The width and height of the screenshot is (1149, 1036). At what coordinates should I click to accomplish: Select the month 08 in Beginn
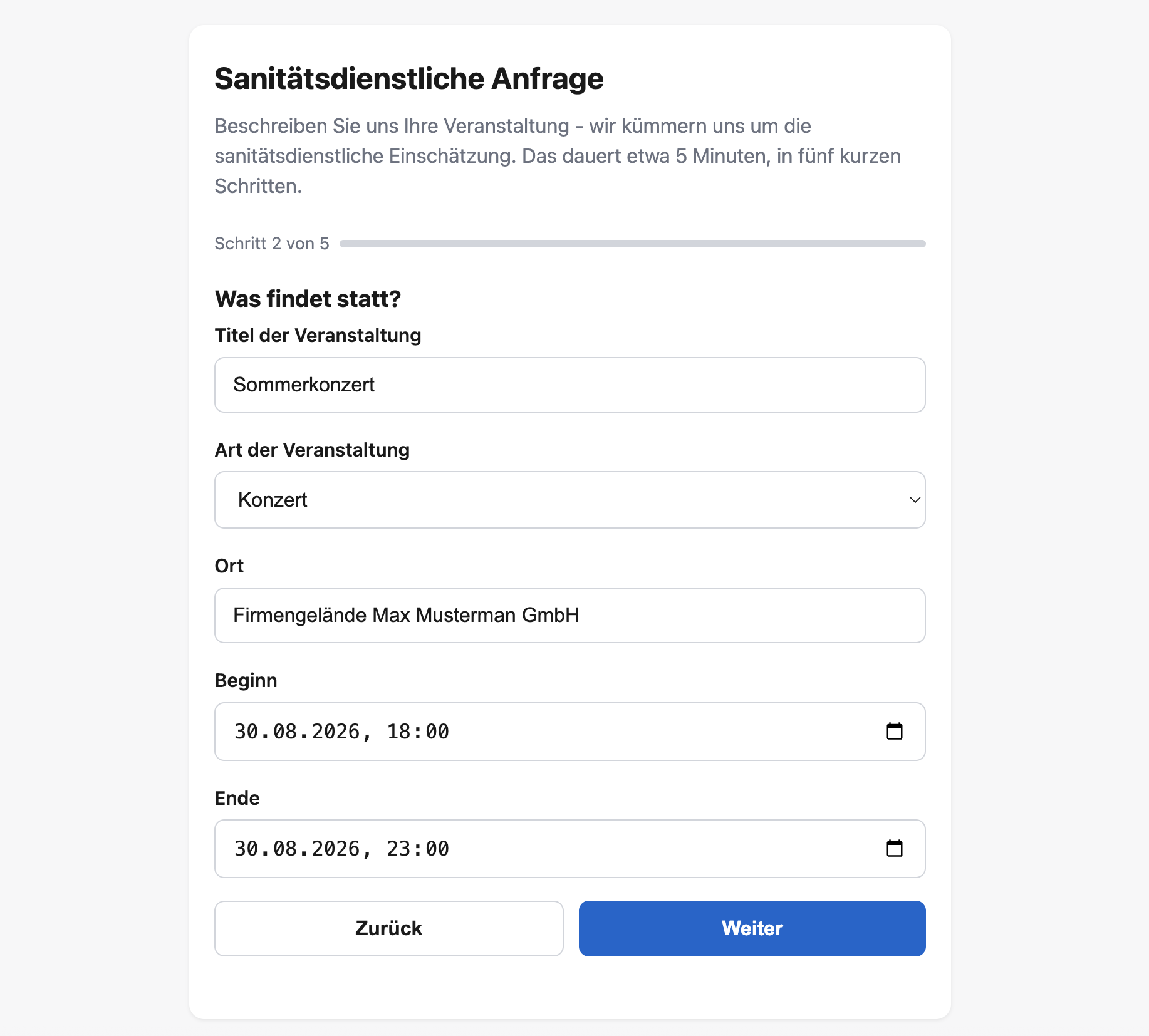point(285,732)
